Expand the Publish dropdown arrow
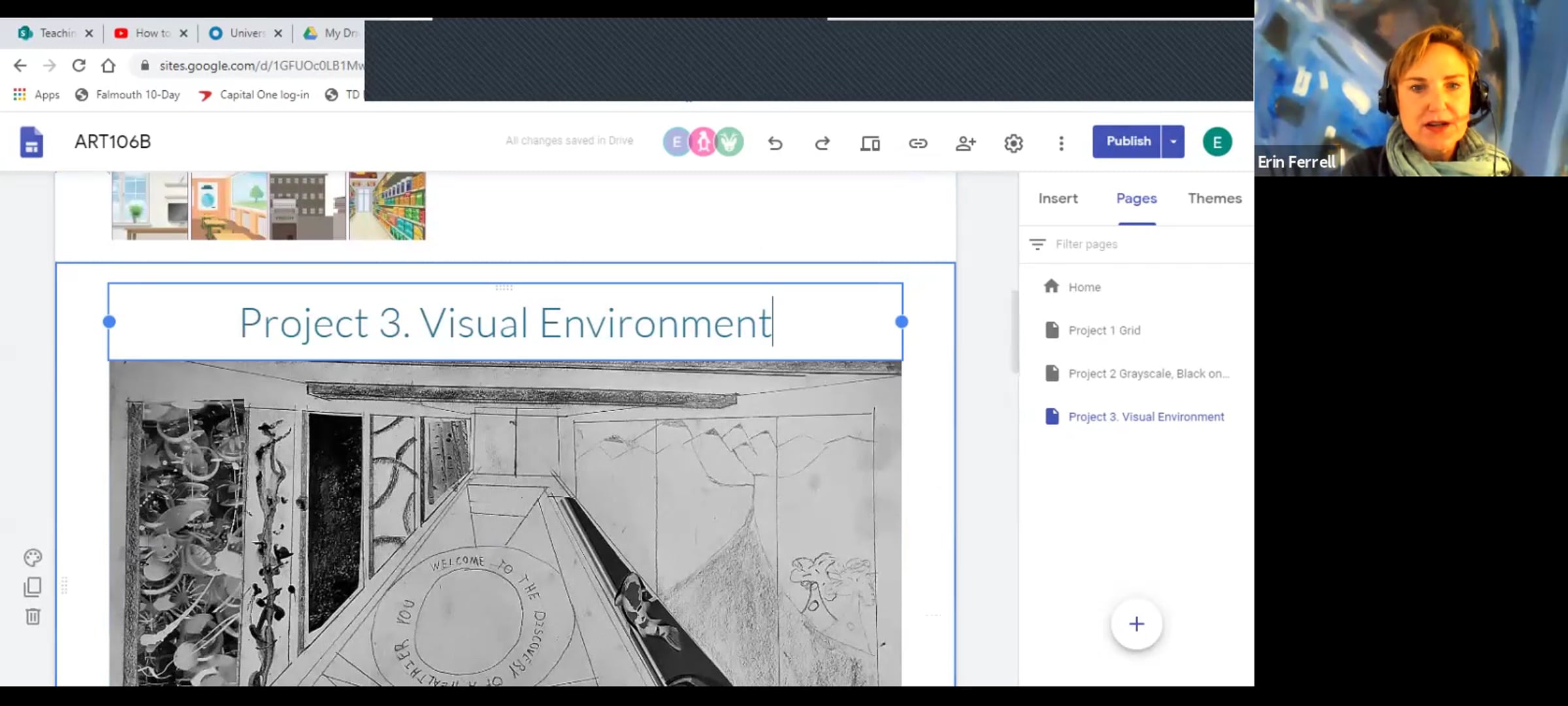The width and height of the screenshot is (1568, 706). click(x=1173, y=141)
